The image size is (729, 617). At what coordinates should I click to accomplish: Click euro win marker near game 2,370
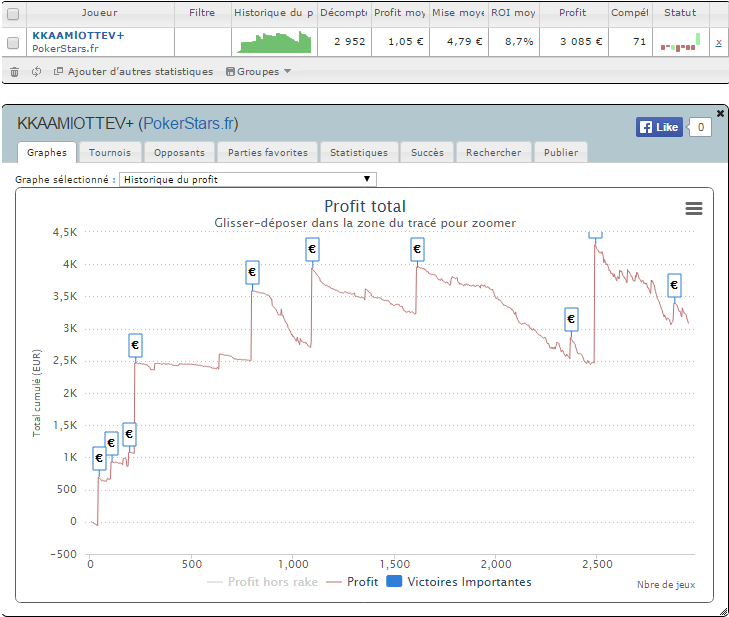(x=571, y=319)
